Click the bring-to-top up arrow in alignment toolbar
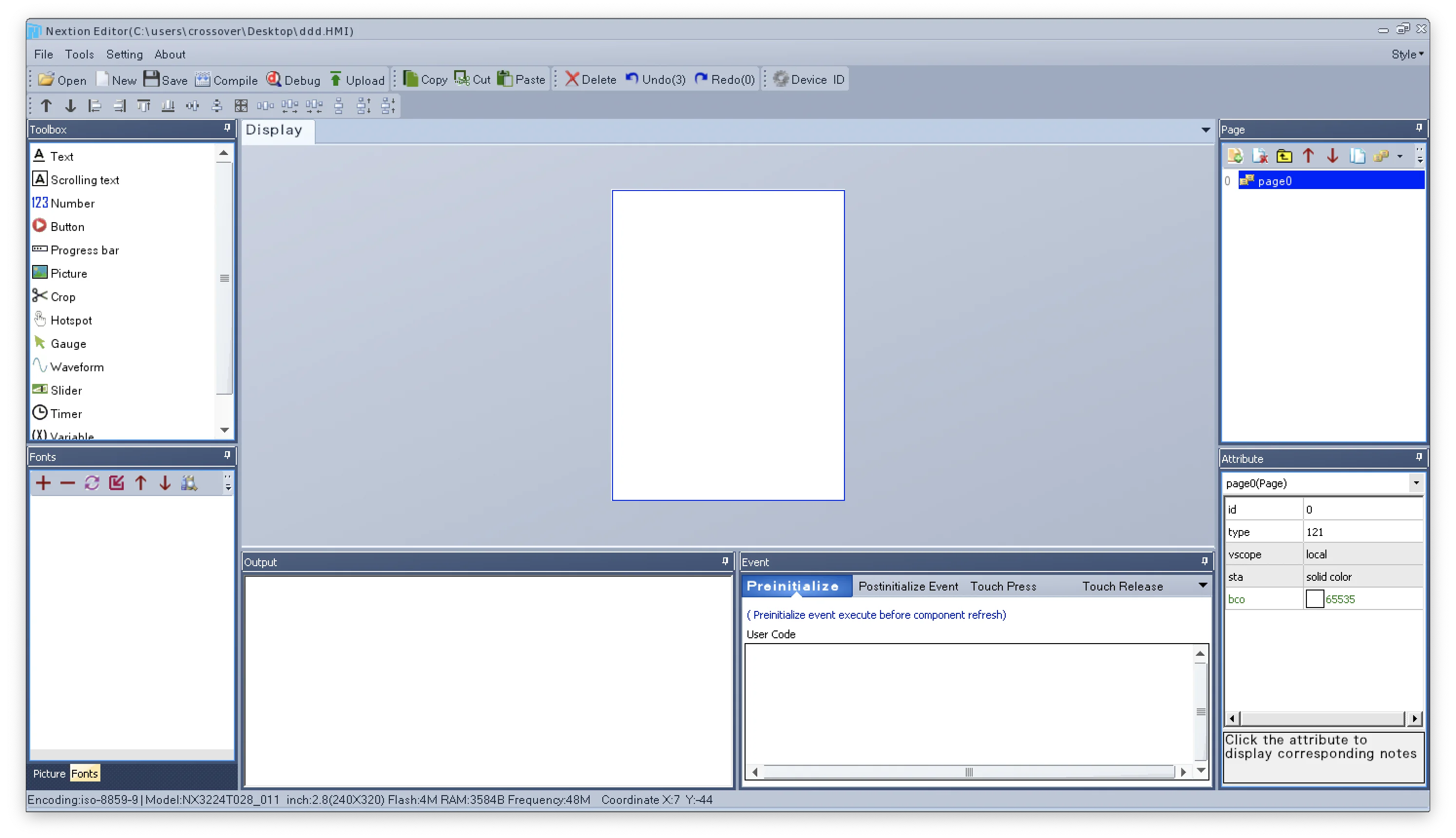 pyautogui.click(x=47, y=106)
